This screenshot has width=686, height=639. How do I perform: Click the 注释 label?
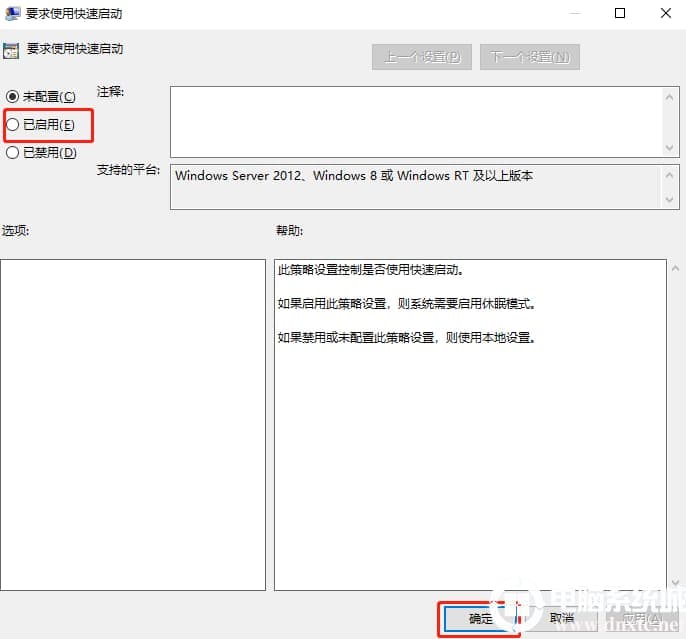pos(110,91)
